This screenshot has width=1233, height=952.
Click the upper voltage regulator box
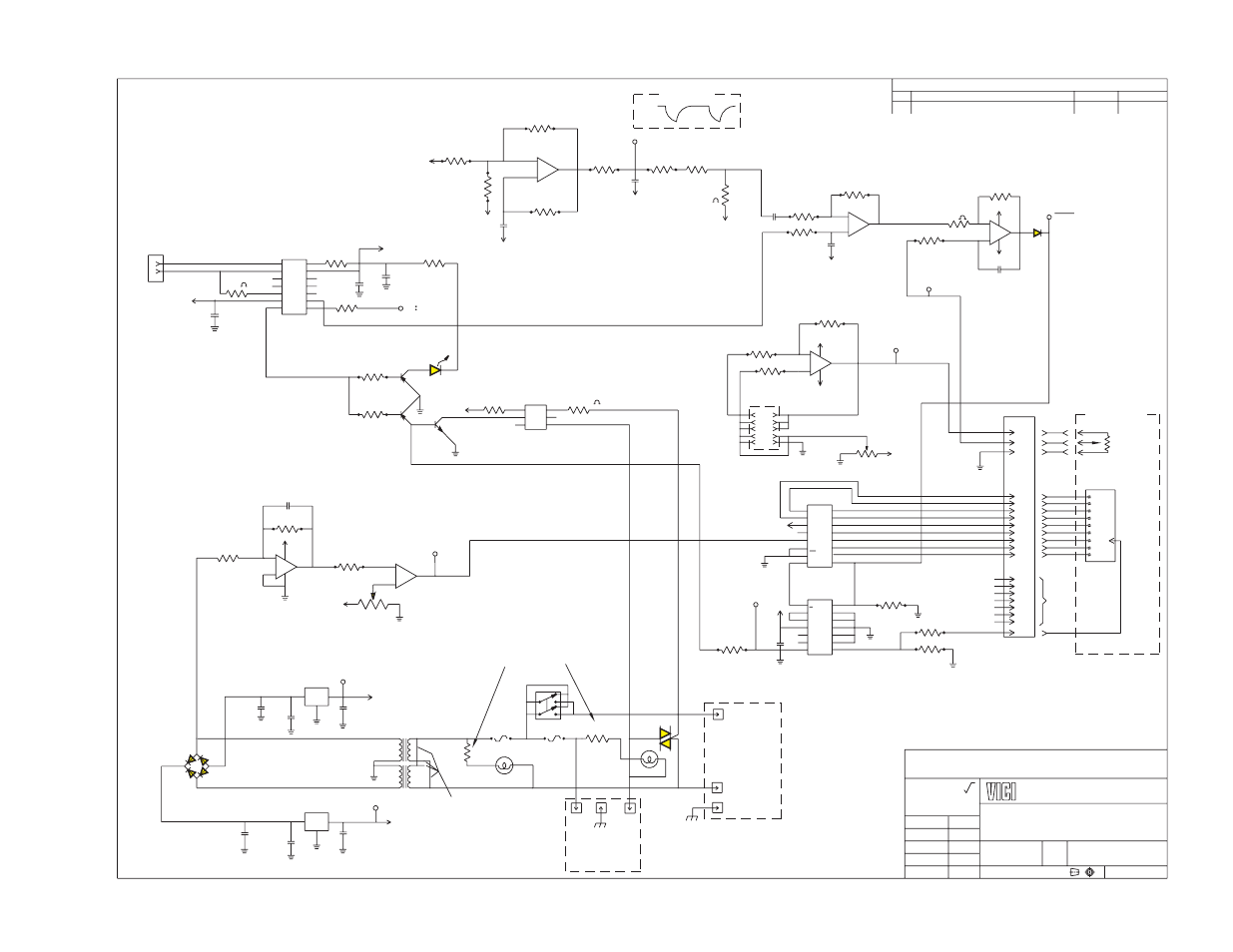point(316,697)
